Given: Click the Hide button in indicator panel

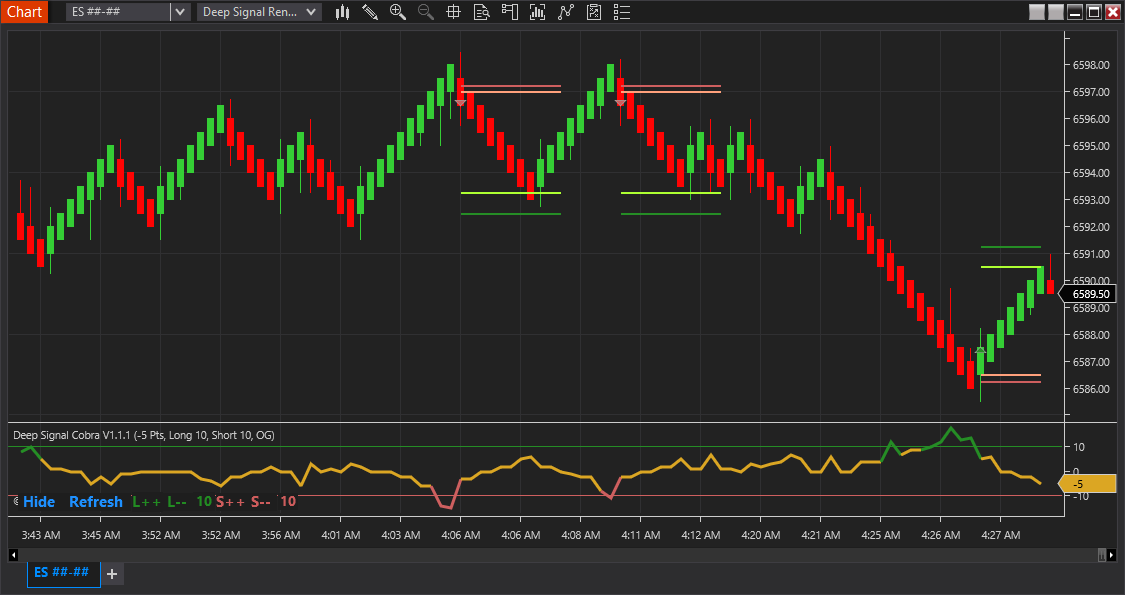Looking at the screenshot, I should click(x=39, y=502).
